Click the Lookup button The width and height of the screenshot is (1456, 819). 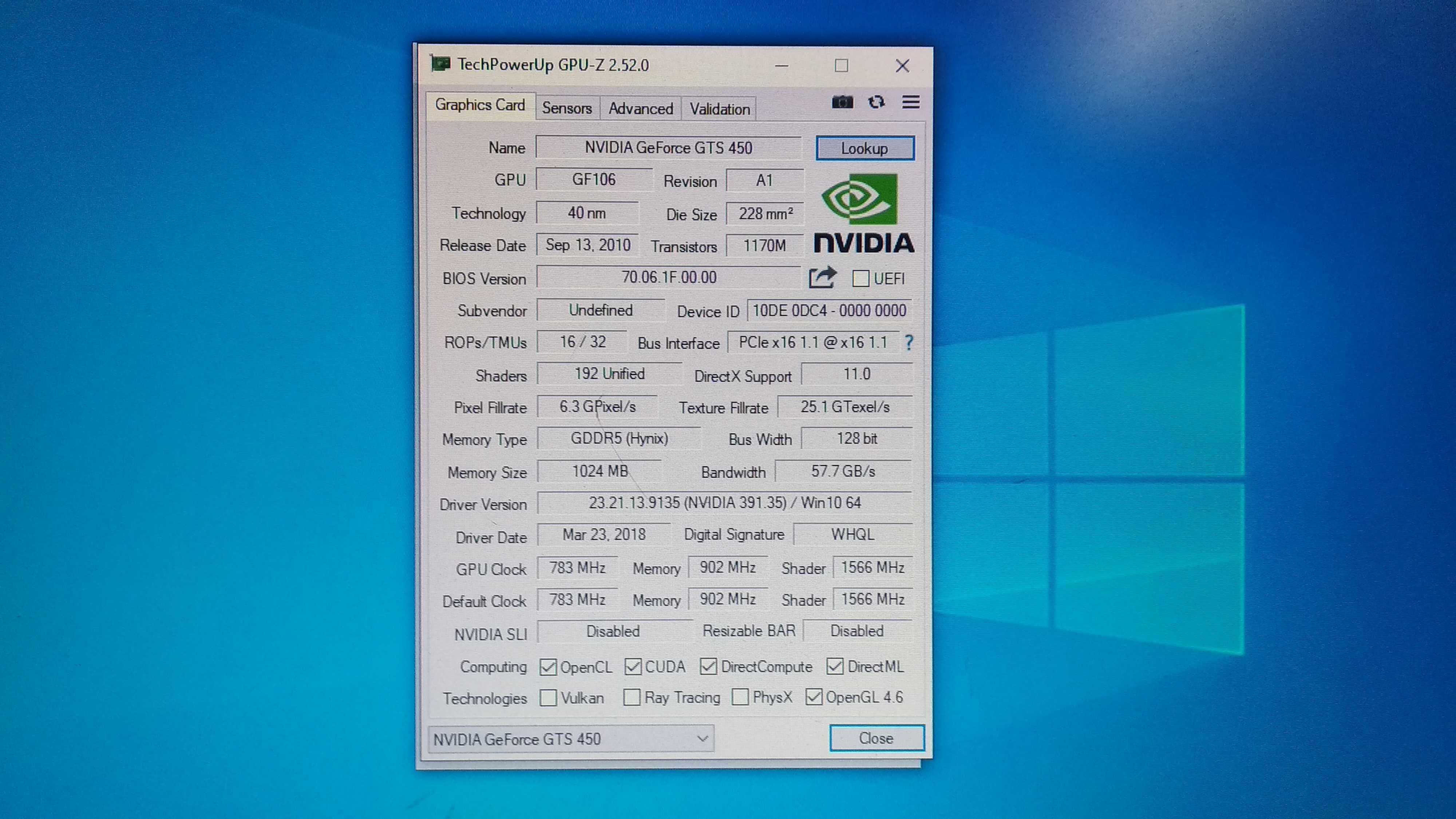865,148
